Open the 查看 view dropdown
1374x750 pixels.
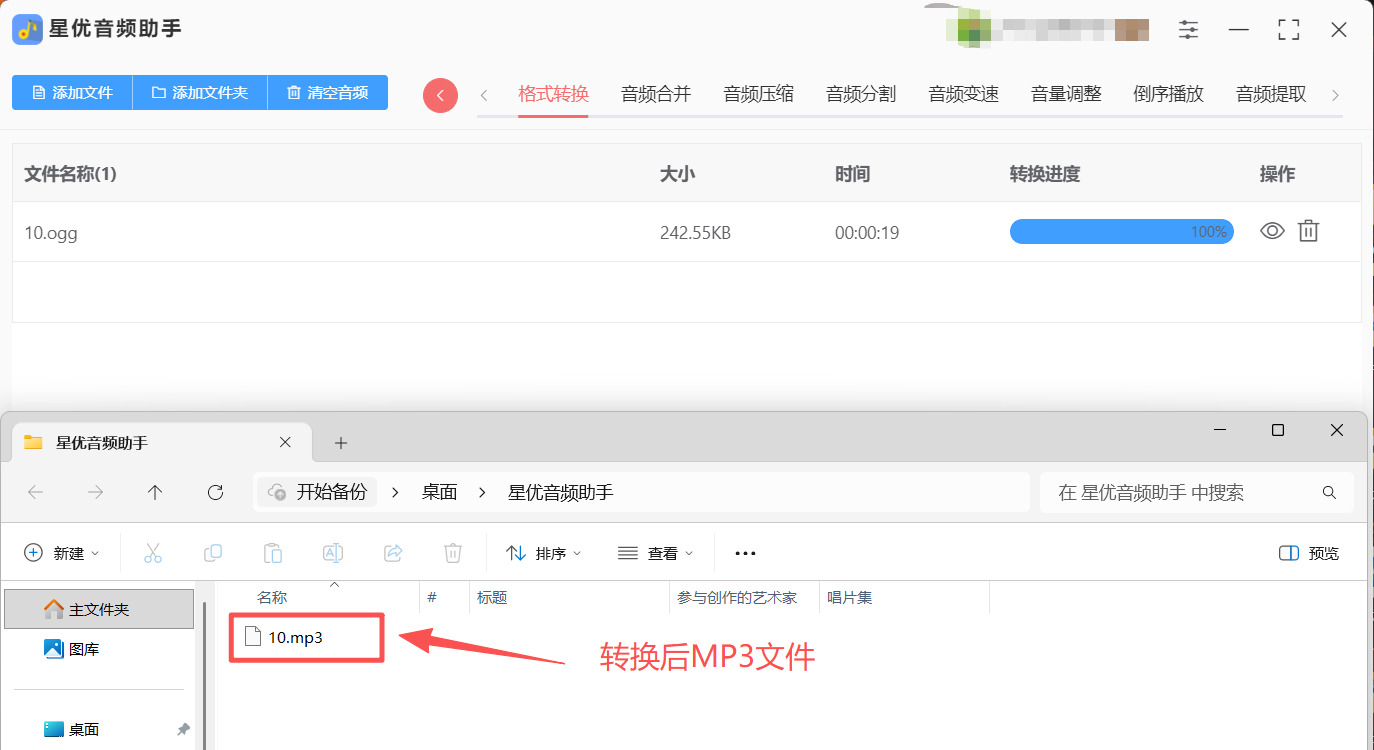point(656,553)
